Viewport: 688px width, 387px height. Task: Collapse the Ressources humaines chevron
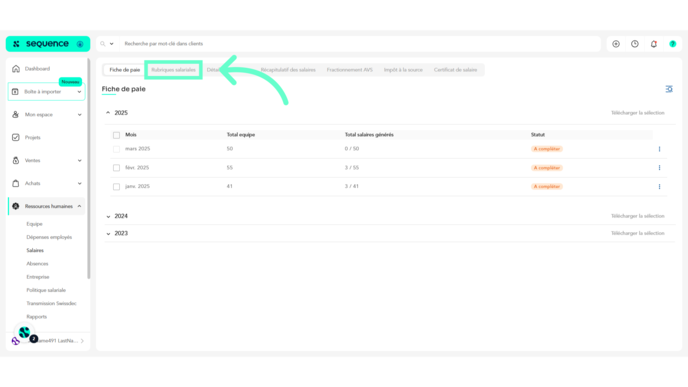click(x=79, y=206)
